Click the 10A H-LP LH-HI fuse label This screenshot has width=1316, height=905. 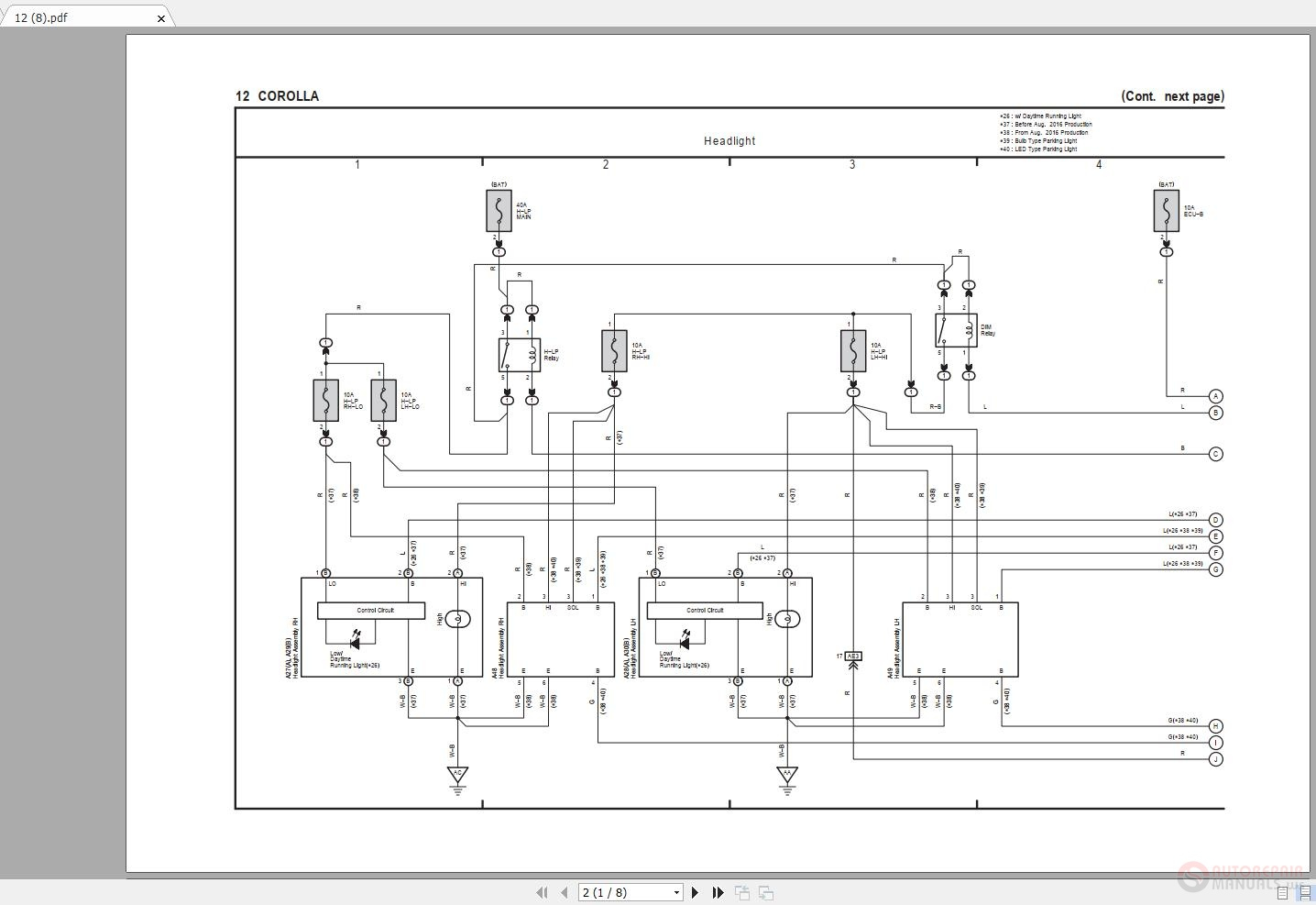tap(880, 351)
